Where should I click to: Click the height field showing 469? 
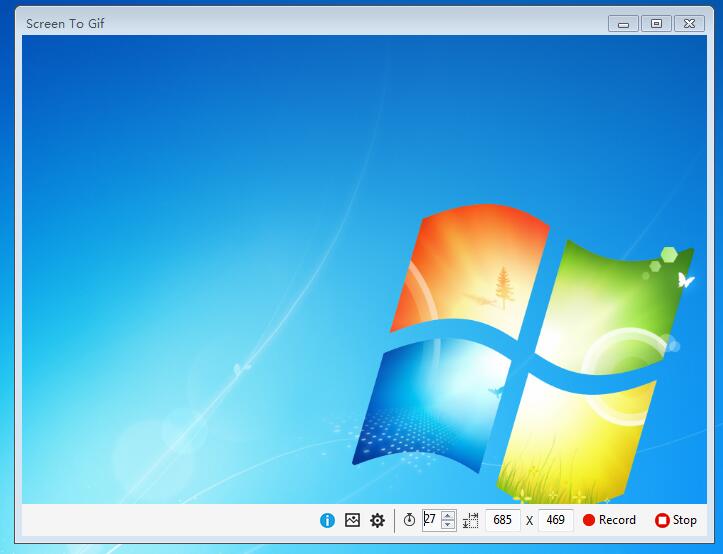click(556, 520)
